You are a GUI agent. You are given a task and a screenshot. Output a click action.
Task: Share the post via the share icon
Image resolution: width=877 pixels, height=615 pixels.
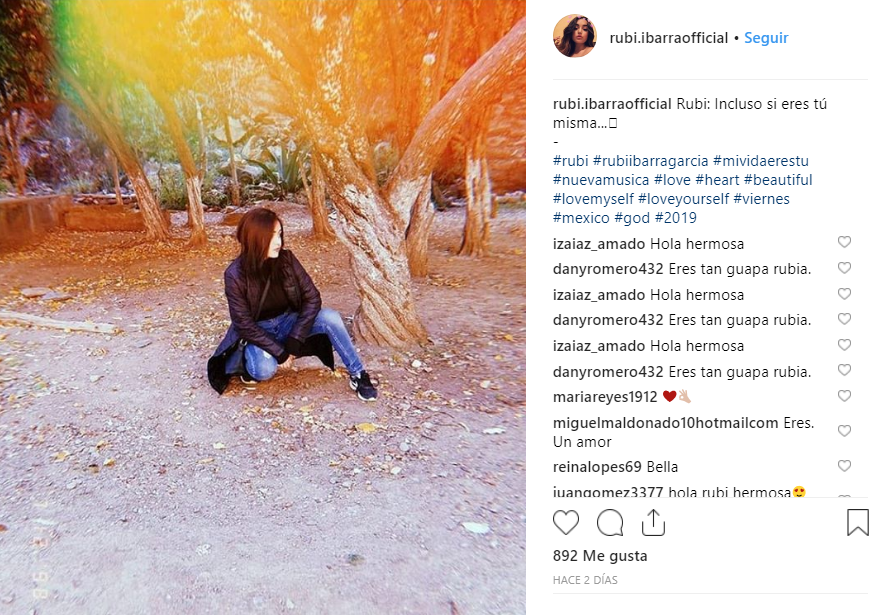click(x=653, y=523)
